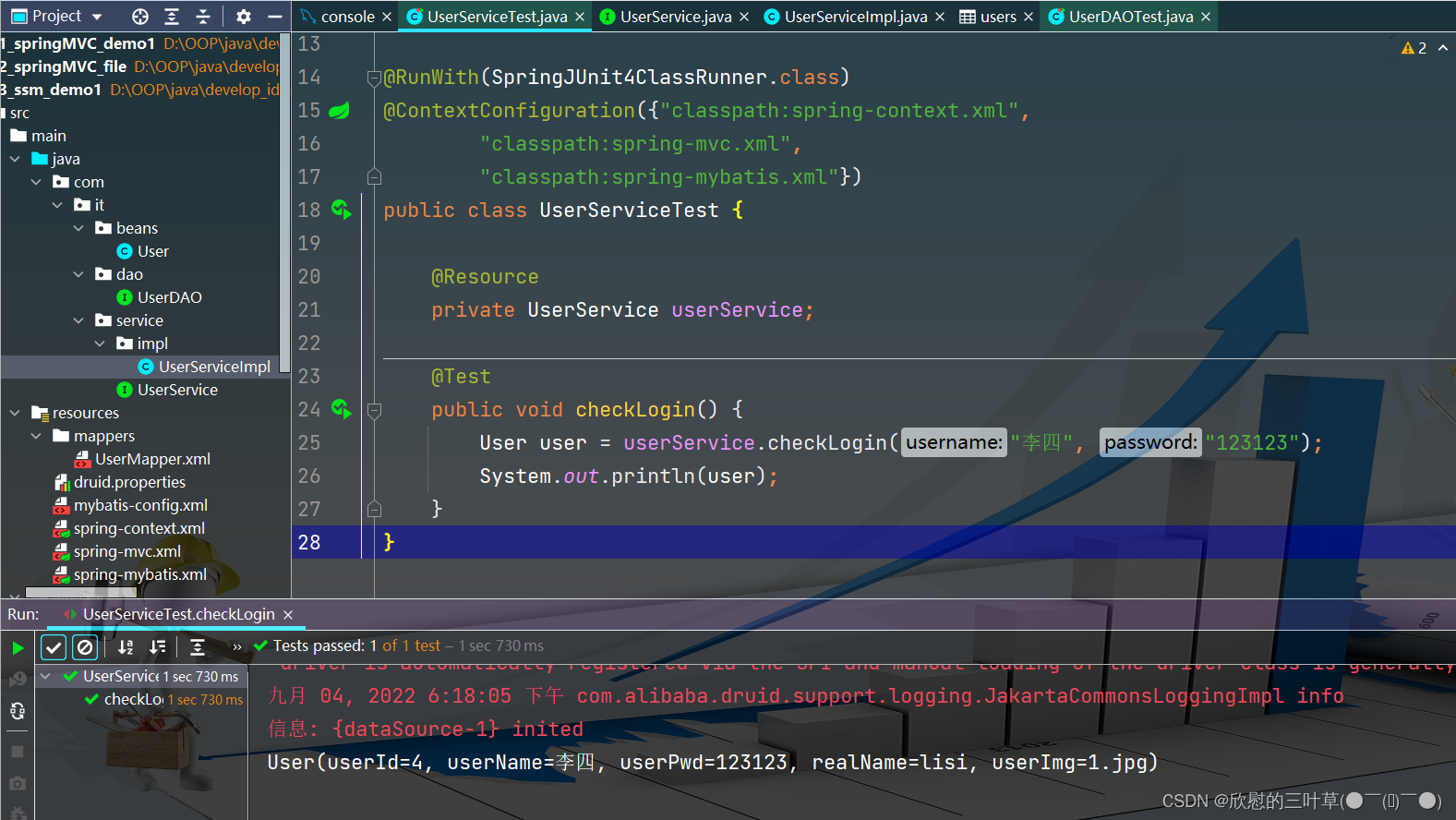Toggle show passed tests checkmark
Screen dimensions: 1456x820
click(x=54, y=647)
